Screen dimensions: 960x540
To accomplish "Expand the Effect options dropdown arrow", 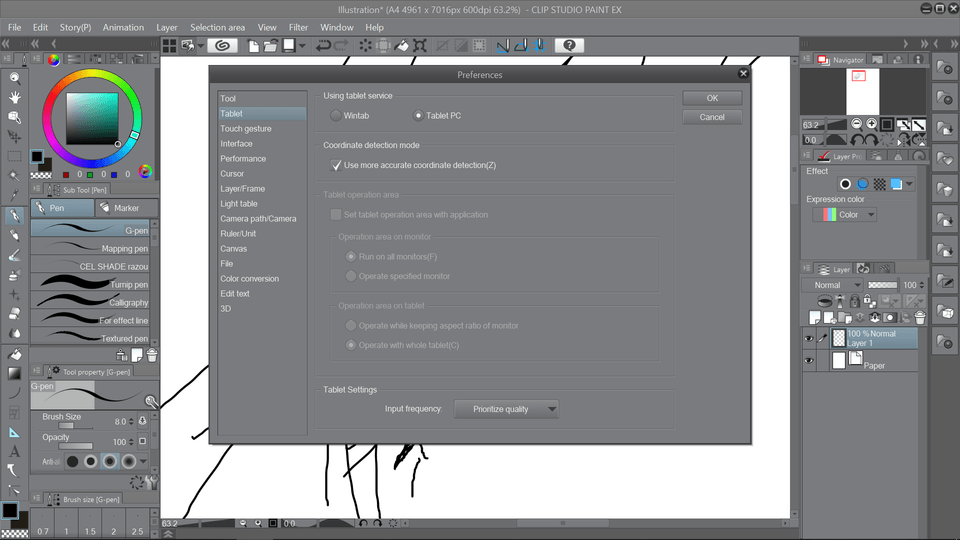I will 910,184.
